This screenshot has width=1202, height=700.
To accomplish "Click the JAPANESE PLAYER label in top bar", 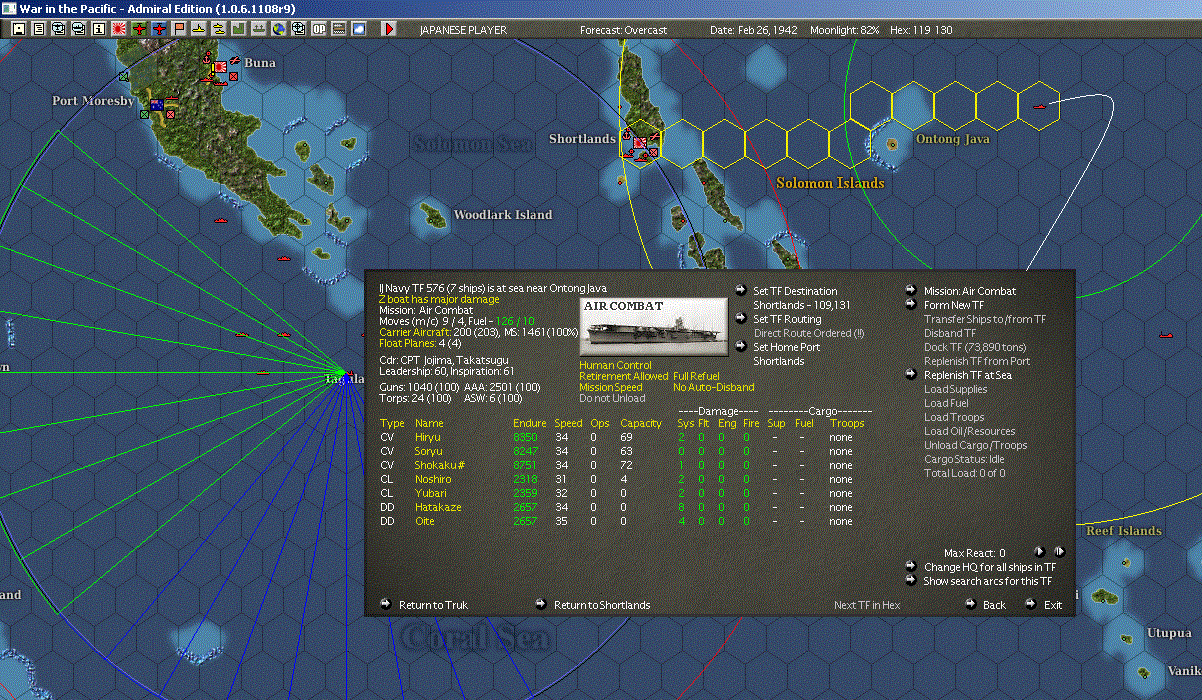I will [x=463, y=30].
